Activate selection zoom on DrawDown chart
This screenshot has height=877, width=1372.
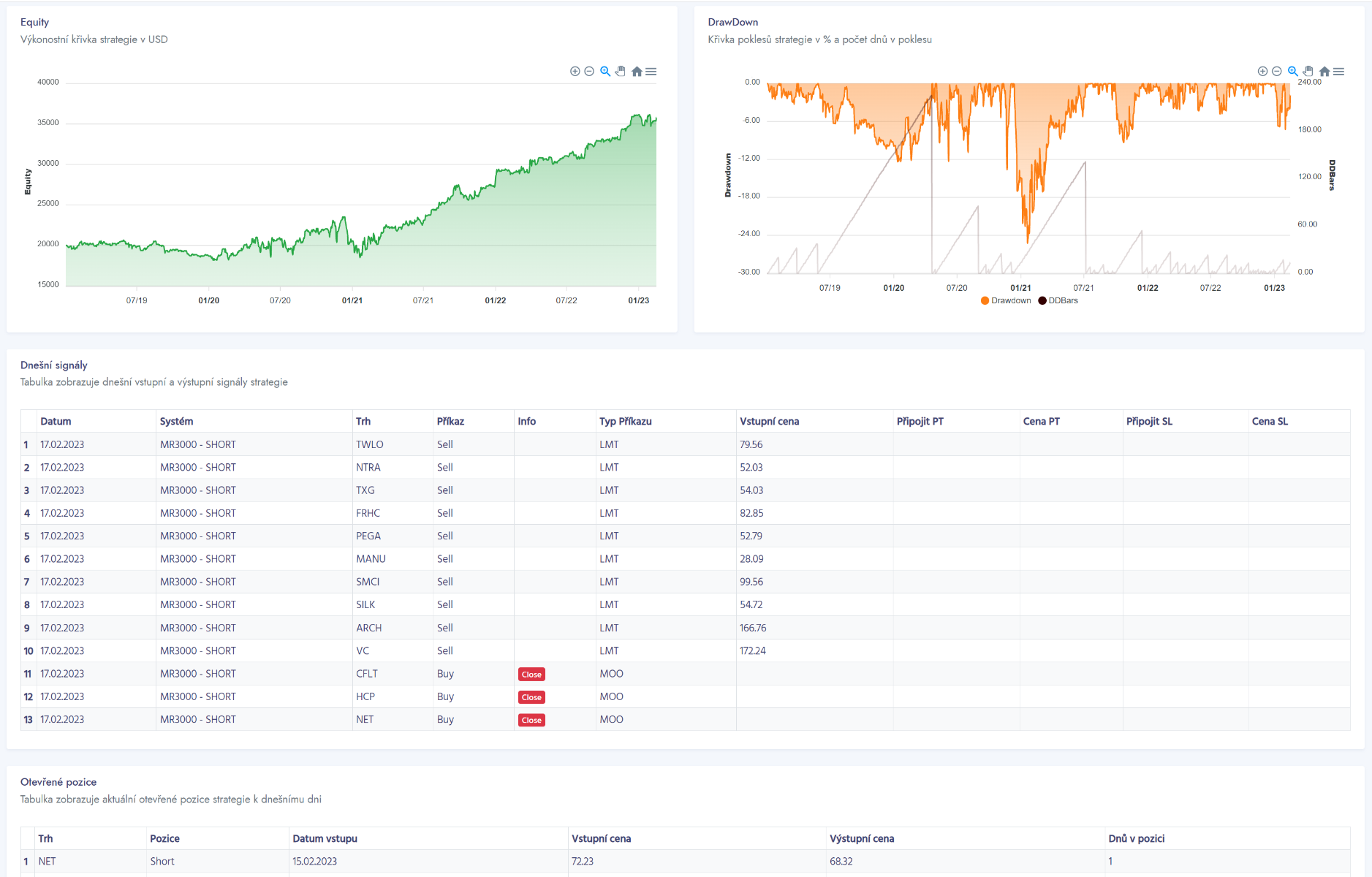click(1293, 72)
